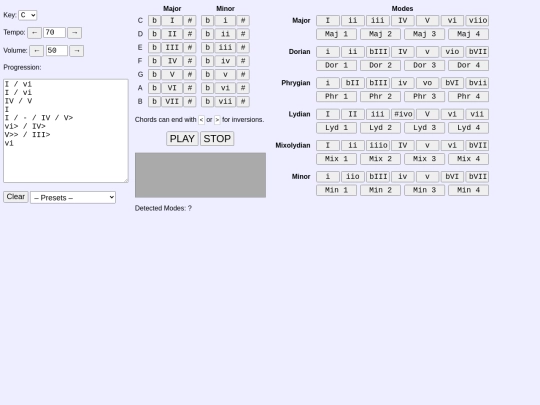
Task: Add major I chord in C row
Action: click(x=172, y=21)
